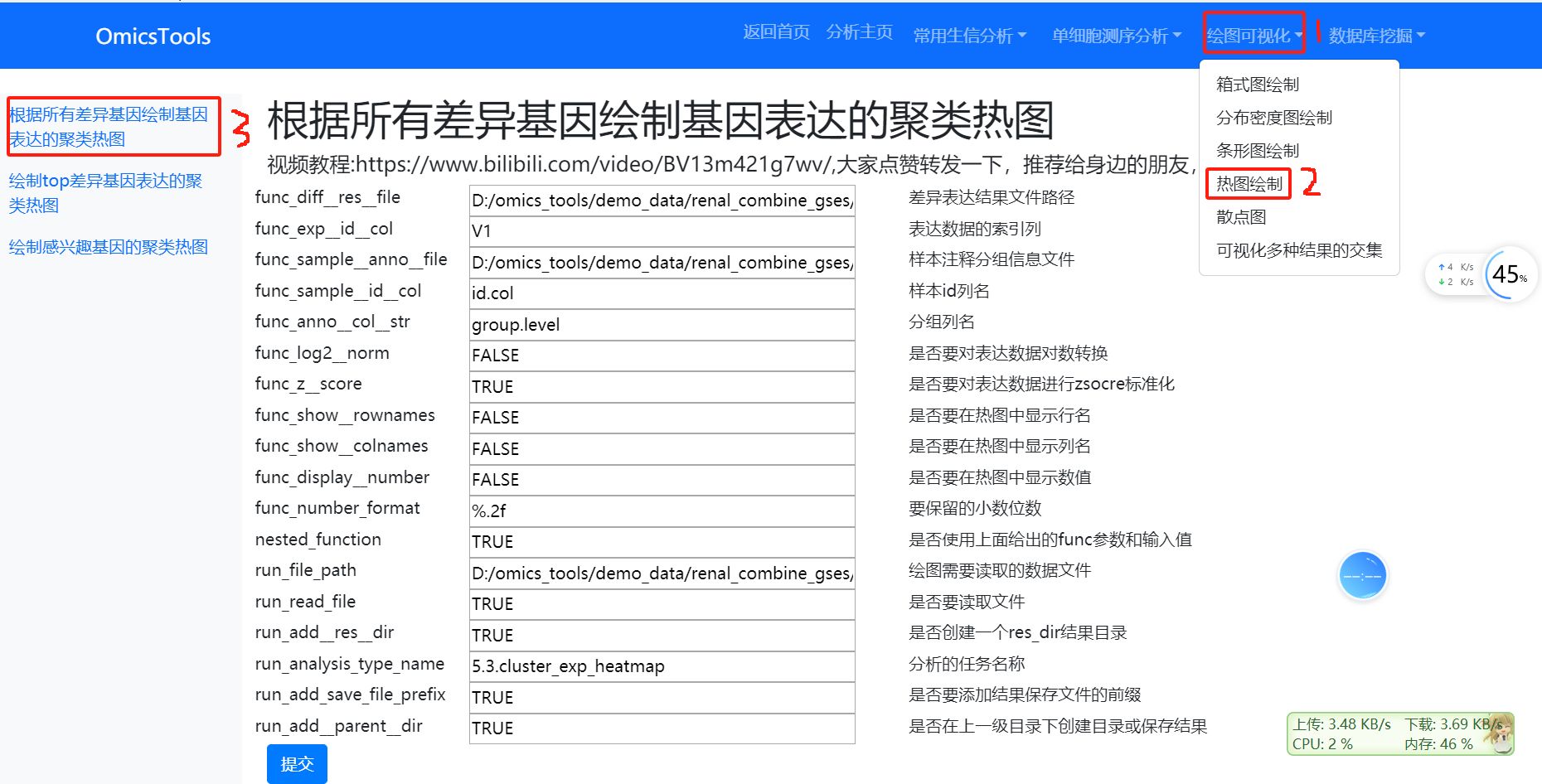Viewport: 1542px width, 784px height.
Task: Choose 散点图 from the dropdown
Action: click(1241, 217)
